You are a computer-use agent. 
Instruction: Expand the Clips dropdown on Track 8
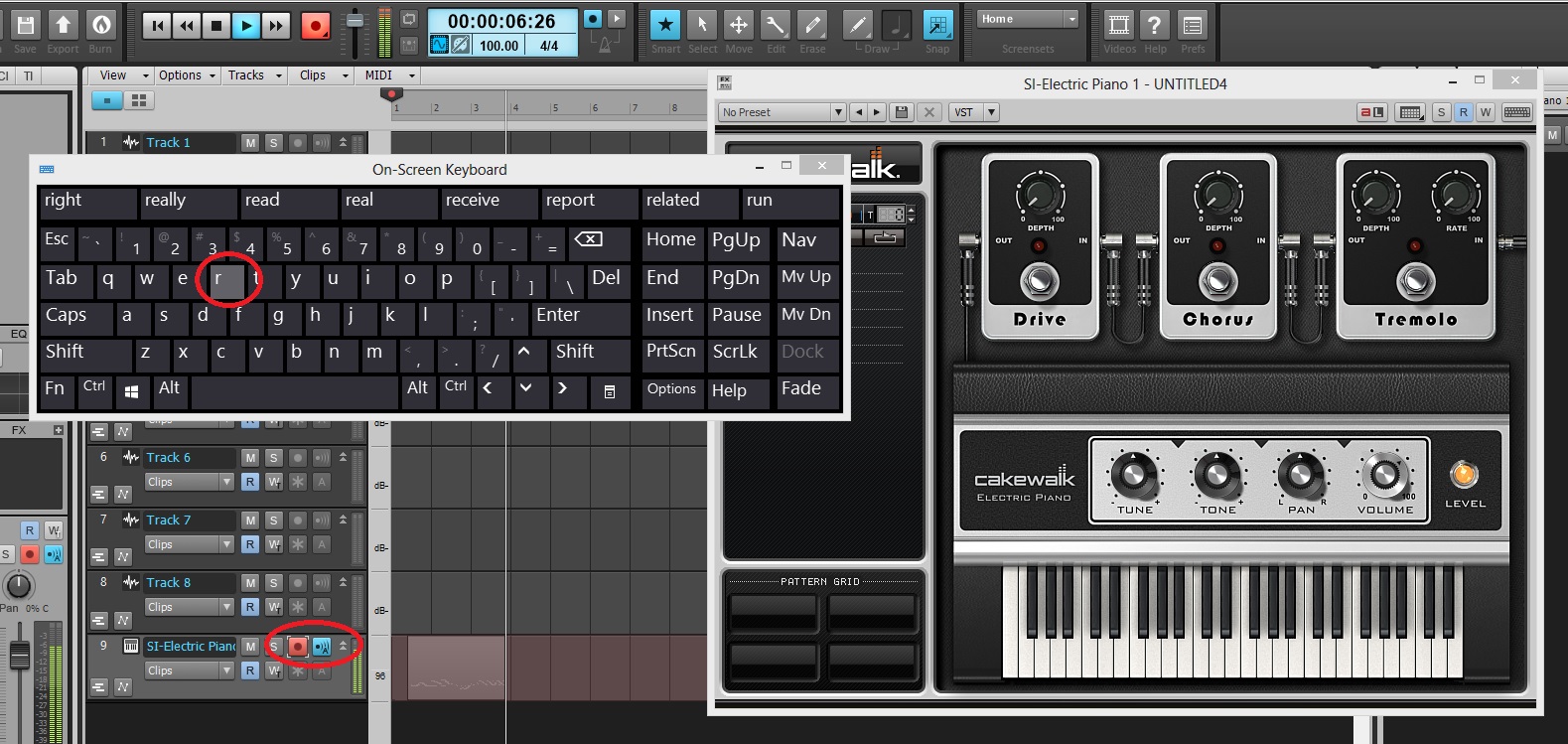(x=189, y=607)
